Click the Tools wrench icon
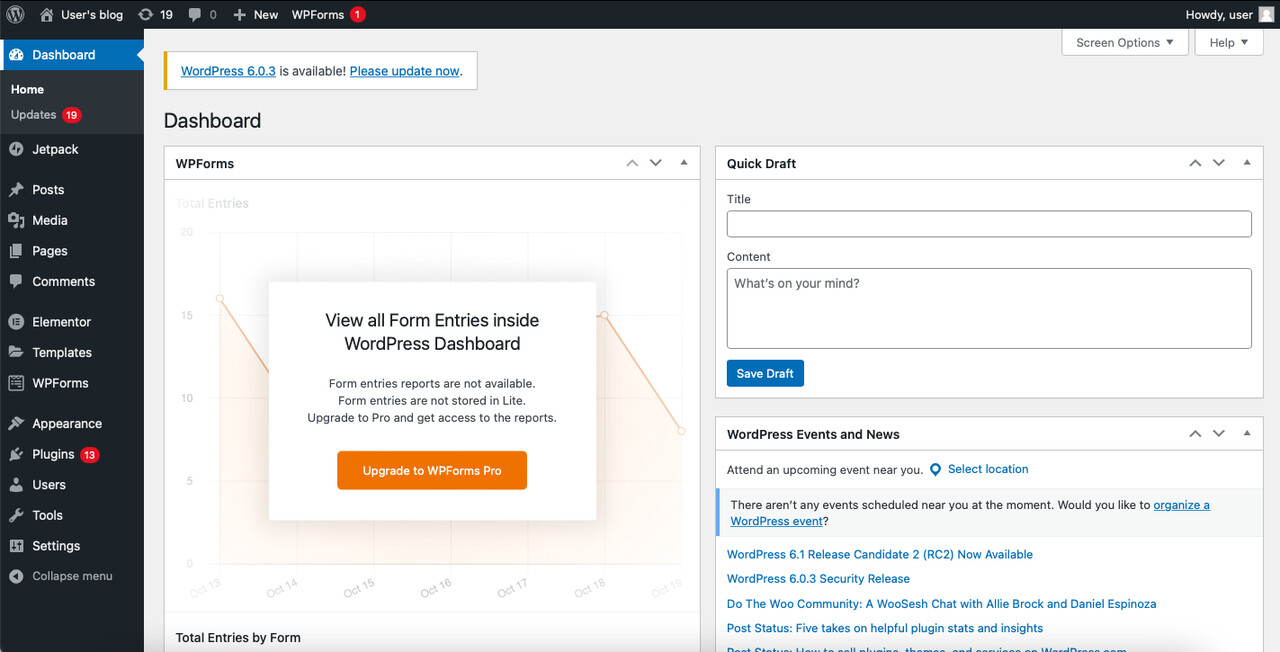Screen dimensions: 1280x652 pos(16,515)
